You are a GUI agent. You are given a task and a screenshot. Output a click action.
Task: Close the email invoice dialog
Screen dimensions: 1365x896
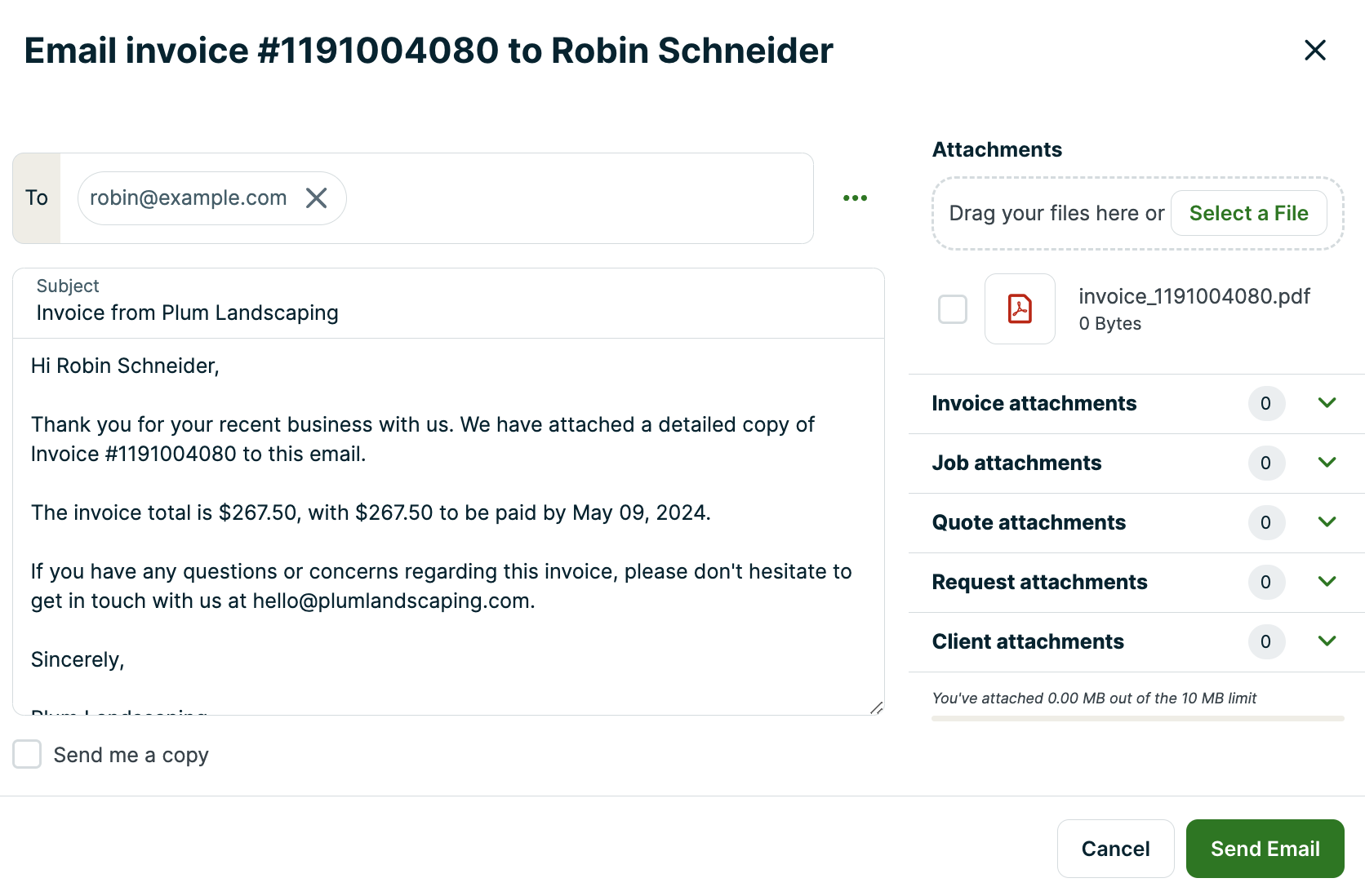tap(1314, 51)
